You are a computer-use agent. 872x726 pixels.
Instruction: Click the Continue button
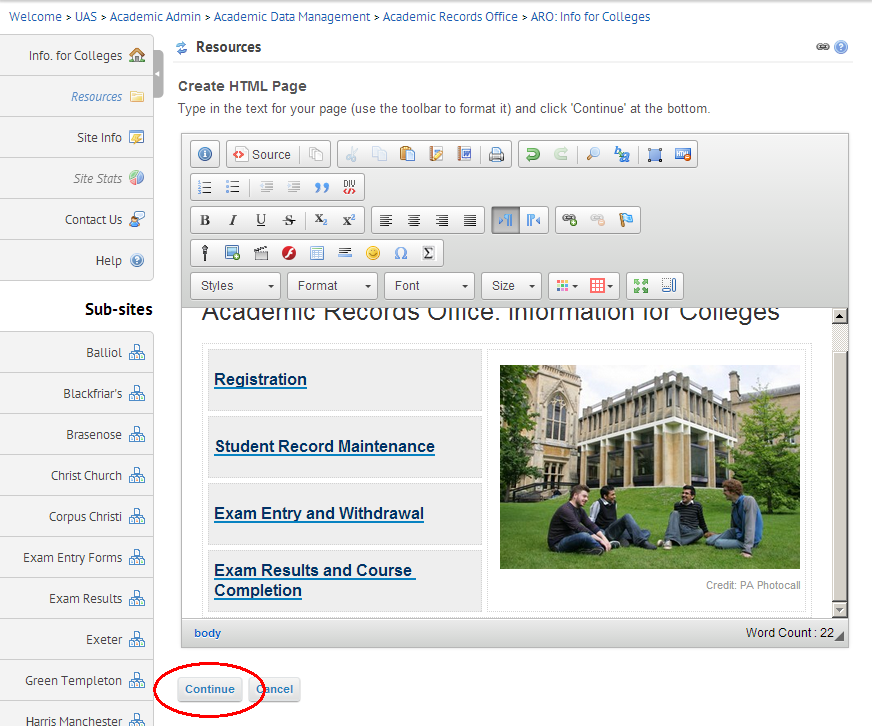(x=210, y=689)
